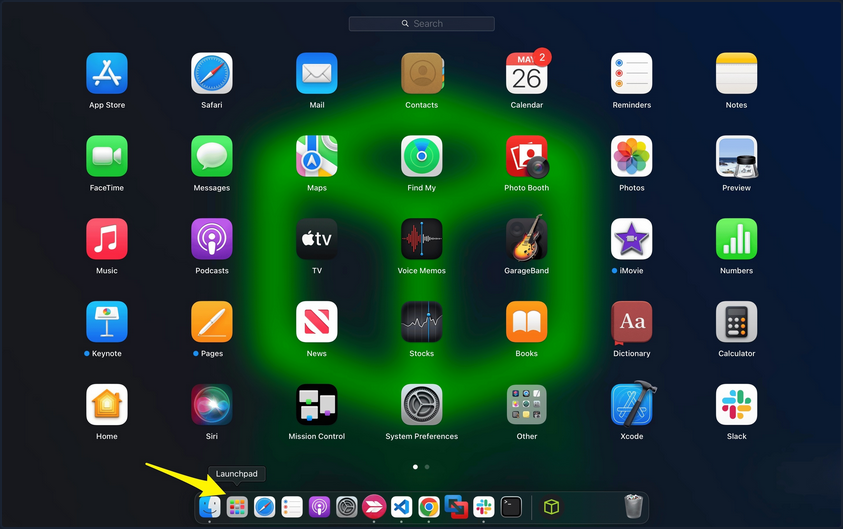Screen dimensions: 843x529
Task: Click the Launchpad icon in the Dock
Action: coord(237,507)
